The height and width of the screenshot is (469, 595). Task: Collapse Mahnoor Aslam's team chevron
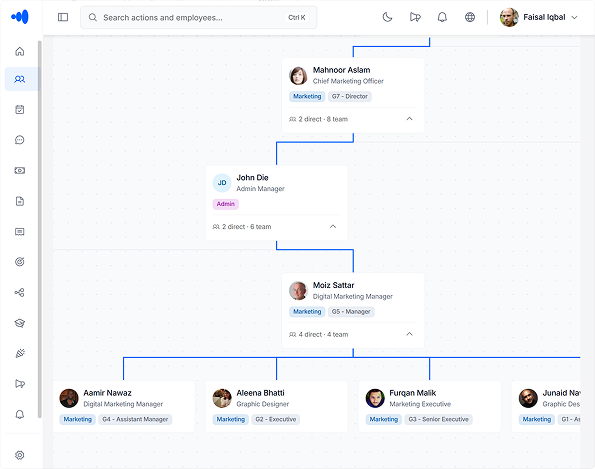click(x=409, y=119)
